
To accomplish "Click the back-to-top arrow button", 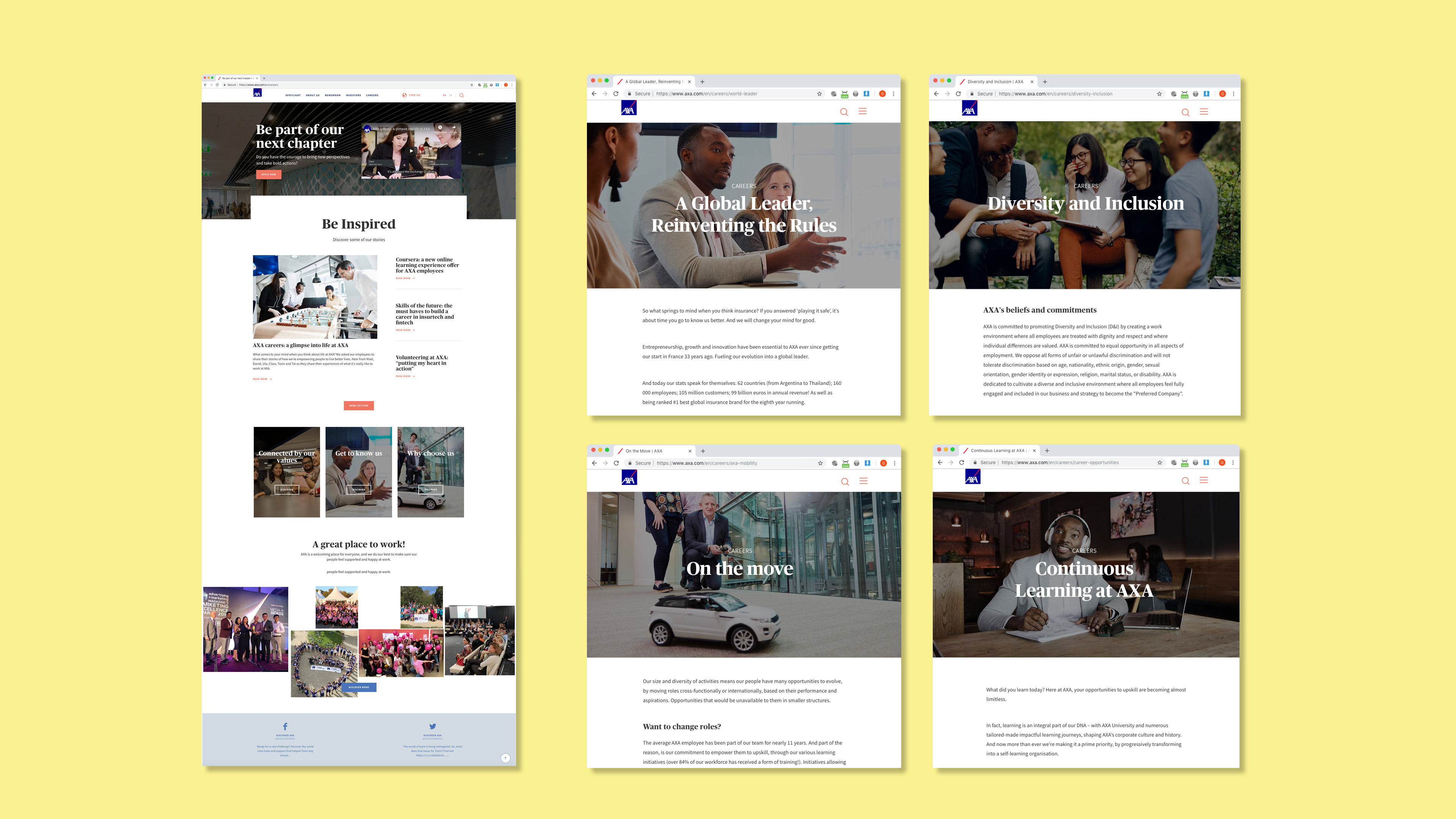I will 505,758.
